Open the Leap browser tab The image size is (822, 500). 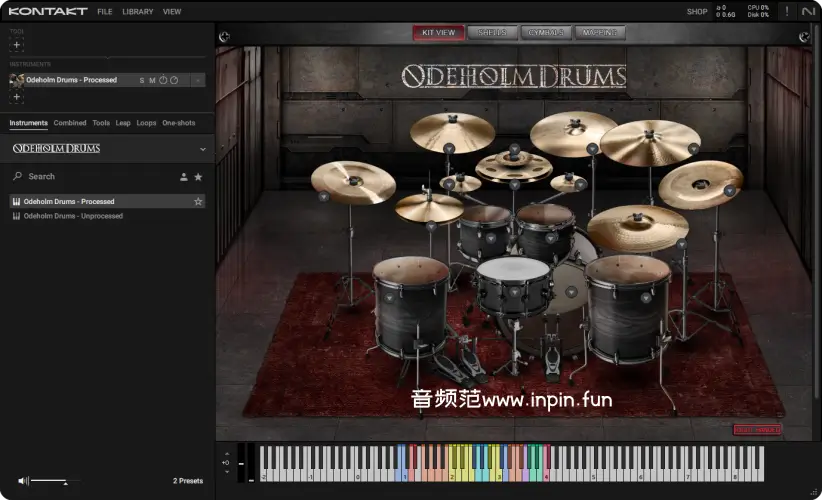123,123
